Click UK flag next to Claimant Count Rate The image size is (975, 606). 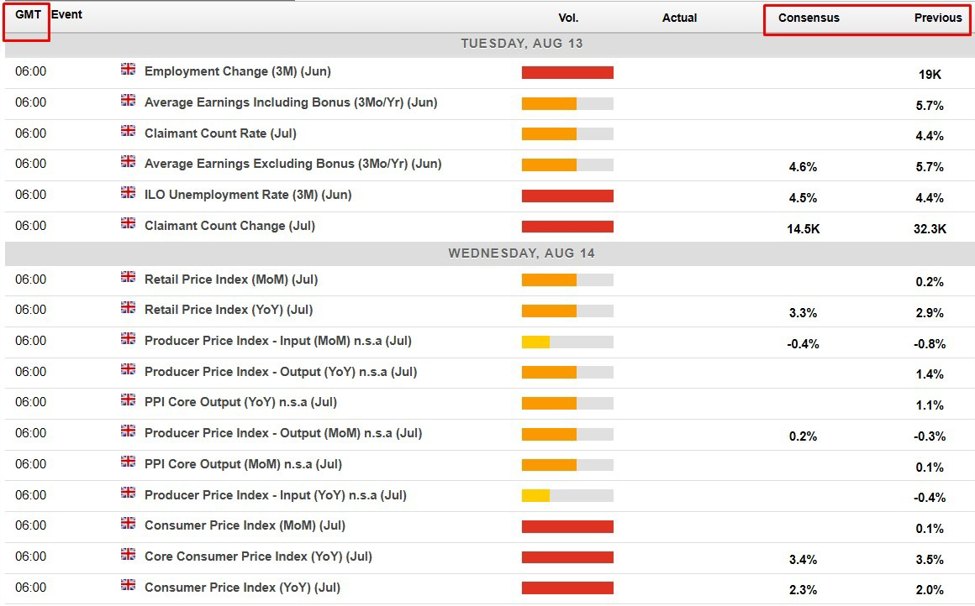point(128,132)
